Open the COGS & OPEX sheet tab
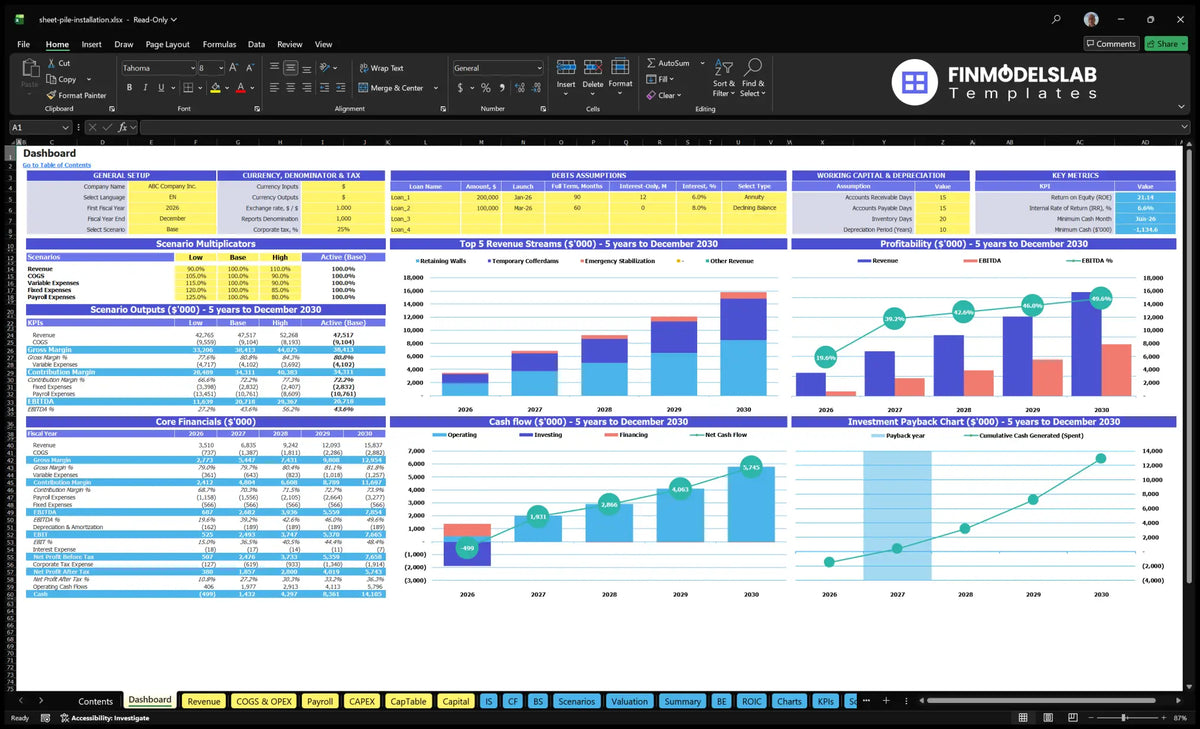 click(264, 701)
